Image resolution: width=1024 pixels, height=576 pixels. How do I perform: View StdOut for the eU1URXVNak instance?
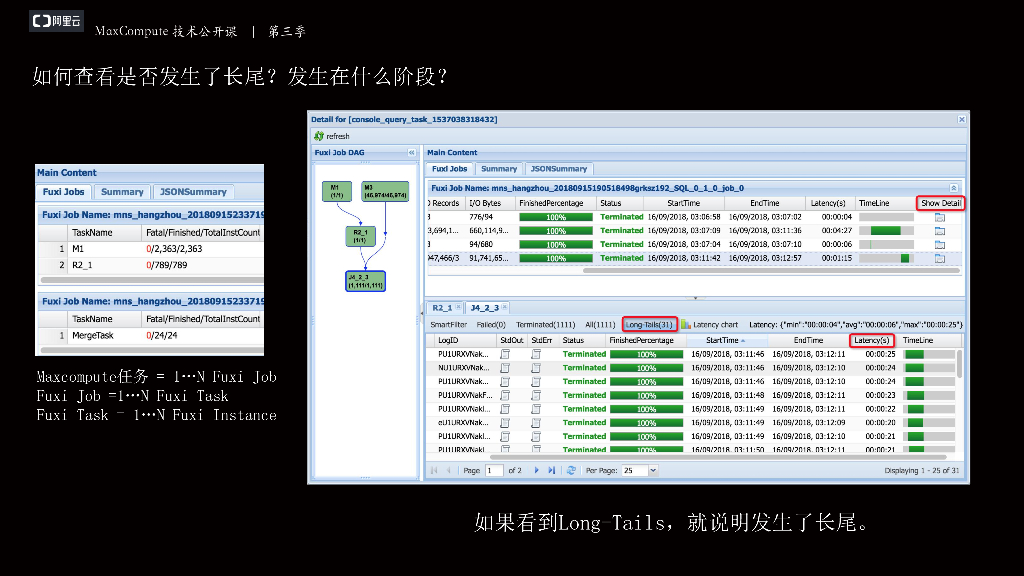pos(505,423)
